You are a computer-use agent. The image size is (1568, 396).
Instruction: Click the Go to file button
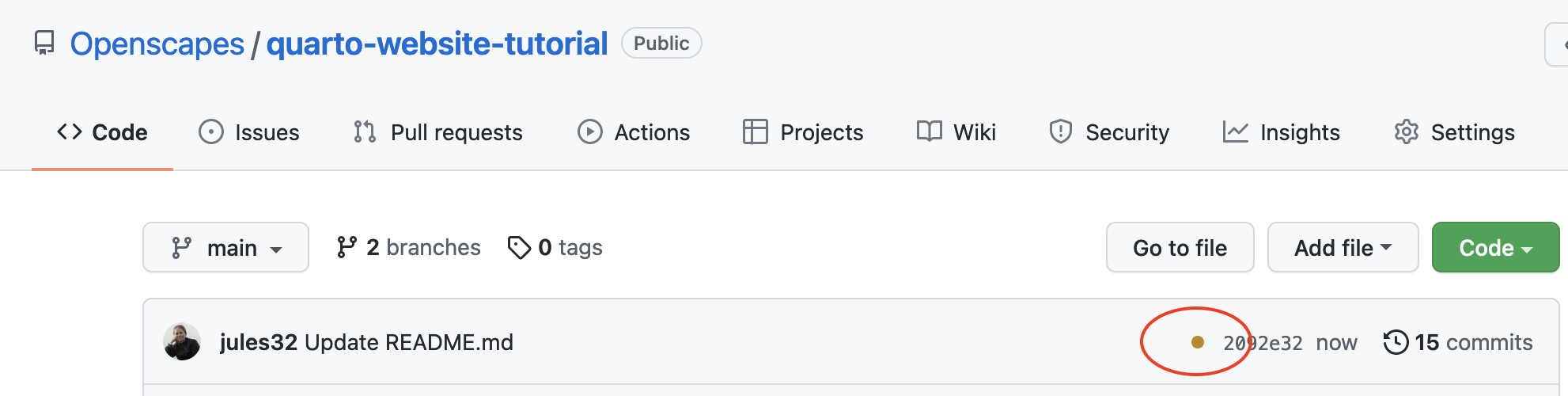pos(1180,248)
